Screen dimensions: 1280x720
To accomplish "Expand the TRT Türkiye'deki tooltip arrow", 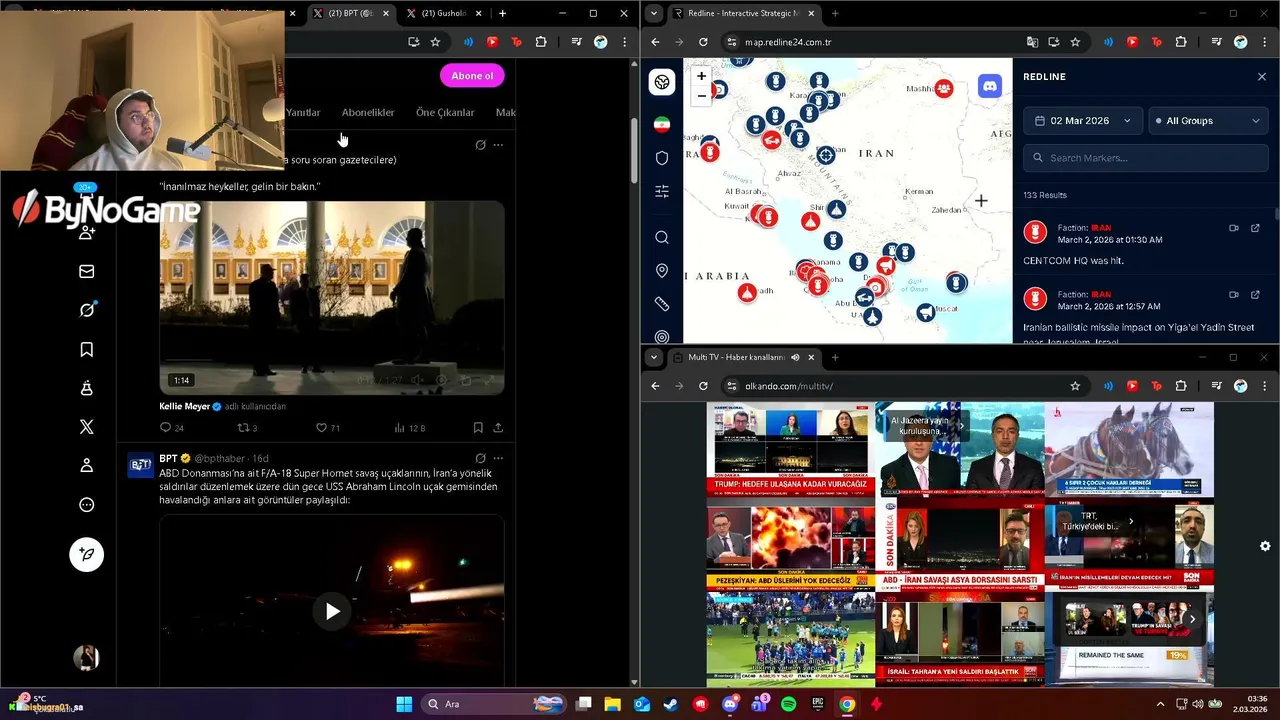I will click(1131, 521).
